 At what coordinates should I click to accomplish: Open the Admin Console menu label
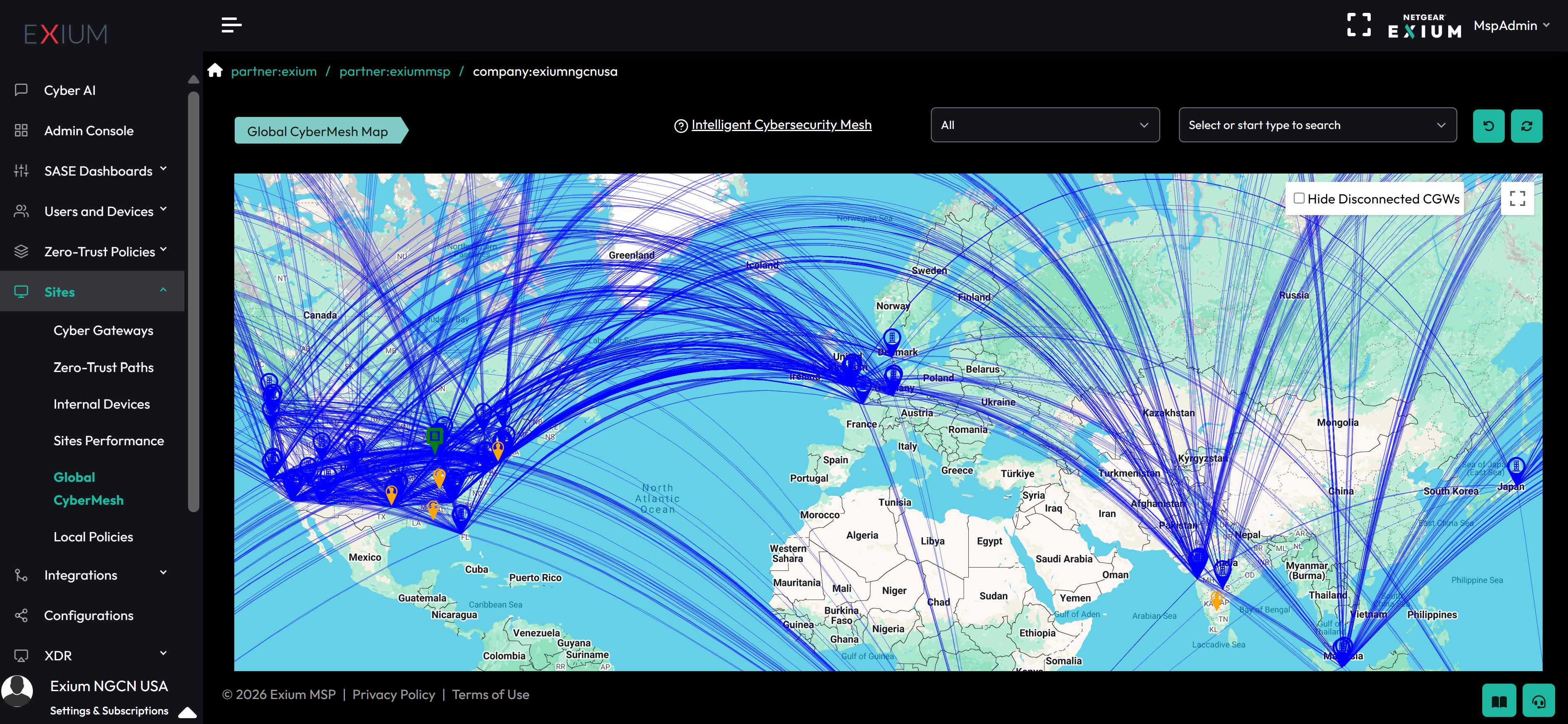[89, 130]
